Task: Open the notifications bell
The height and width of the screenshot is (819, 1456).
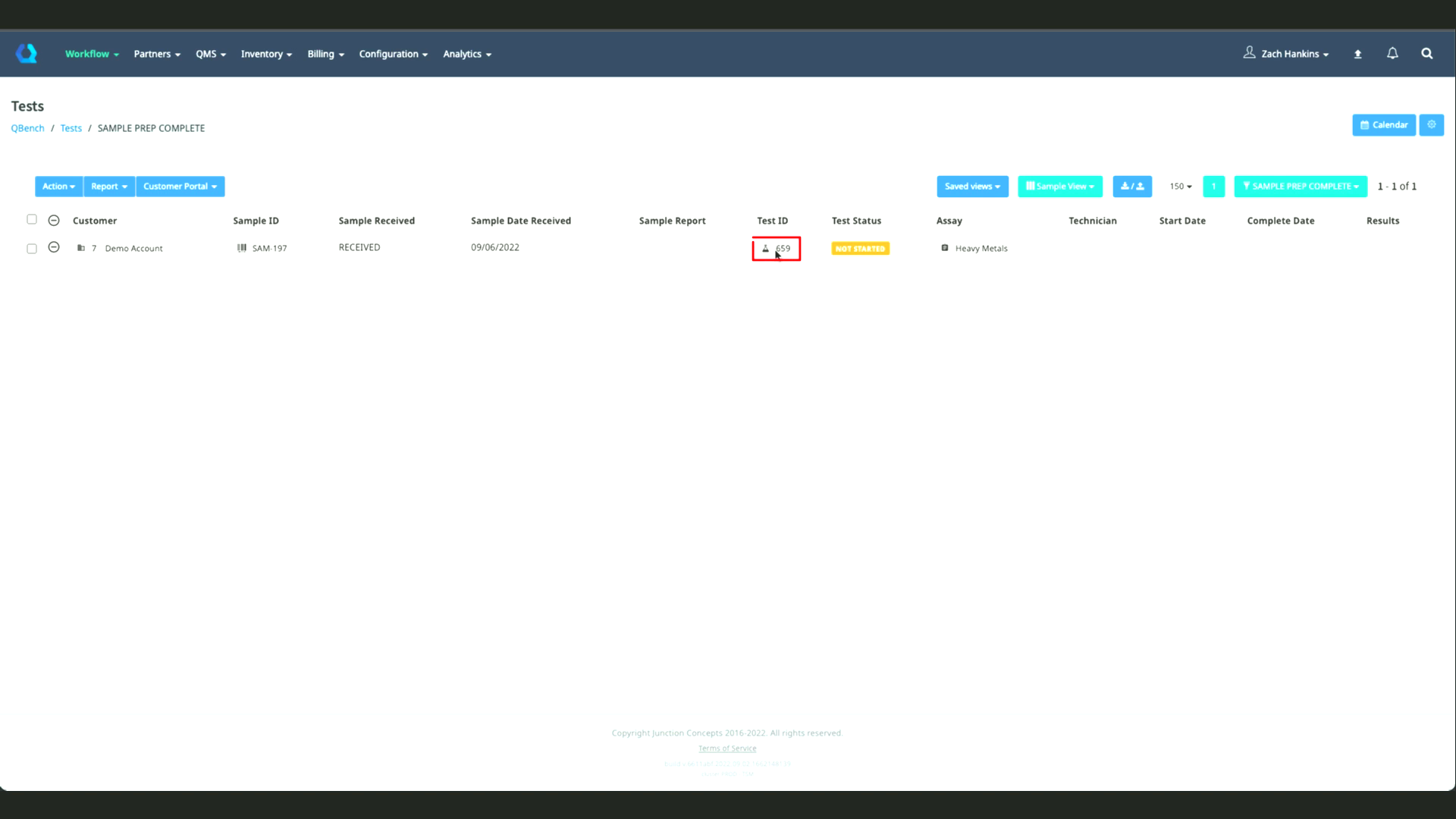Action: (x=1392, y=53)
